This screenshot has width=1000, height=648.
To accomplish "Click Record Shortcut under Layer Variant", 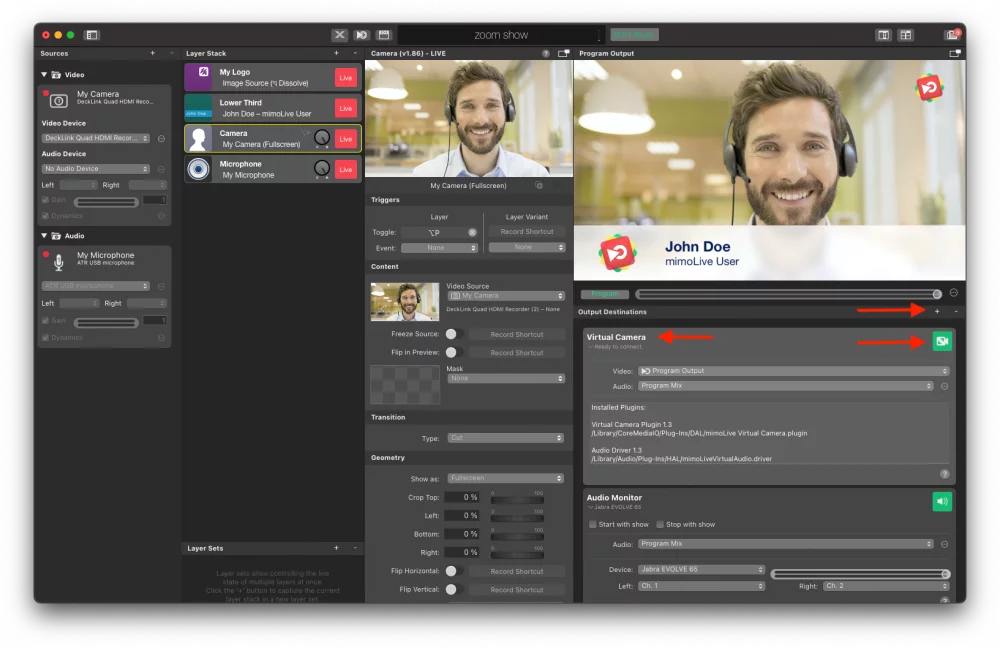I will pyautogui.click(x=527, y=232).
